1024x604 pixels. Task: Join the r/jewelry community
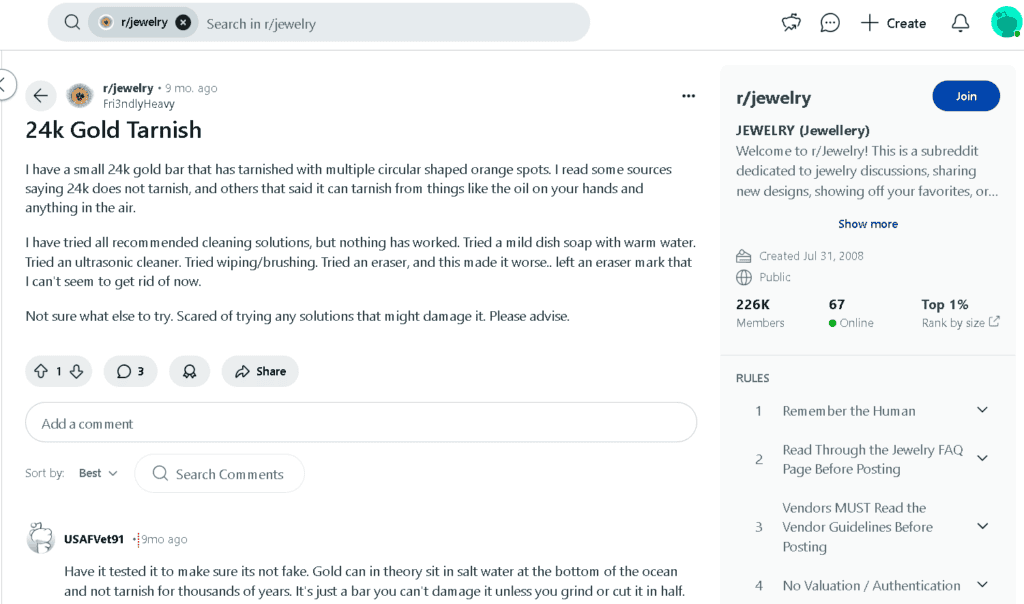click(966, 96)
